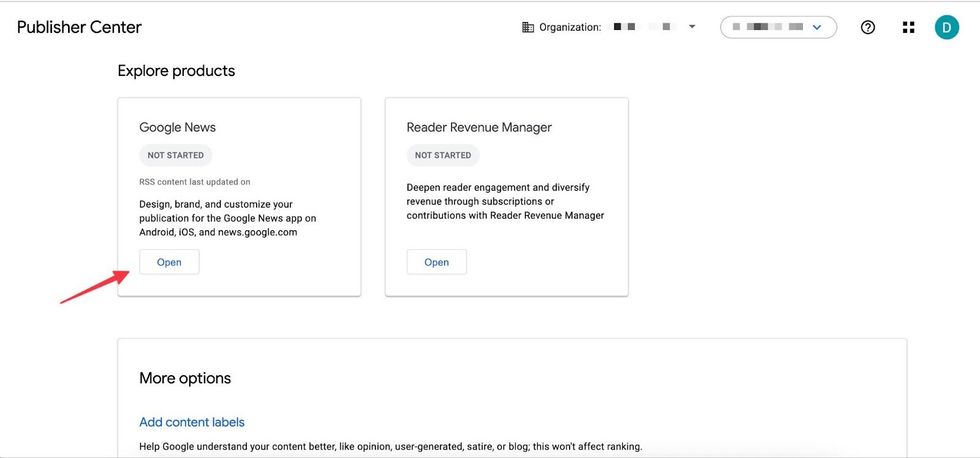Select the Reader Revenue Manager card heading
The image size is (980, 458).
[x=479, y=127]
